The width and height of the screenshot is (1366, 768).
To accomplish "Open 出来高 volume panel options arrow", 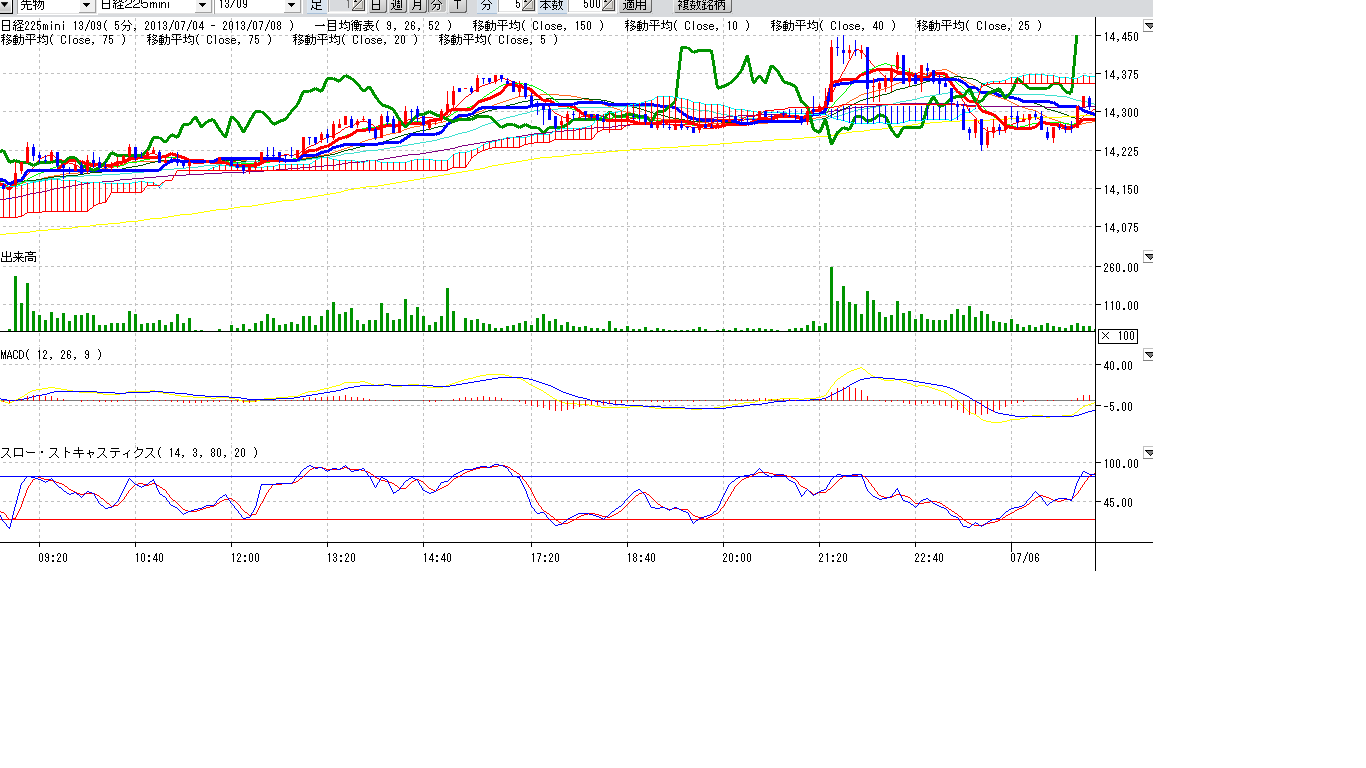I will [1148, 257].
